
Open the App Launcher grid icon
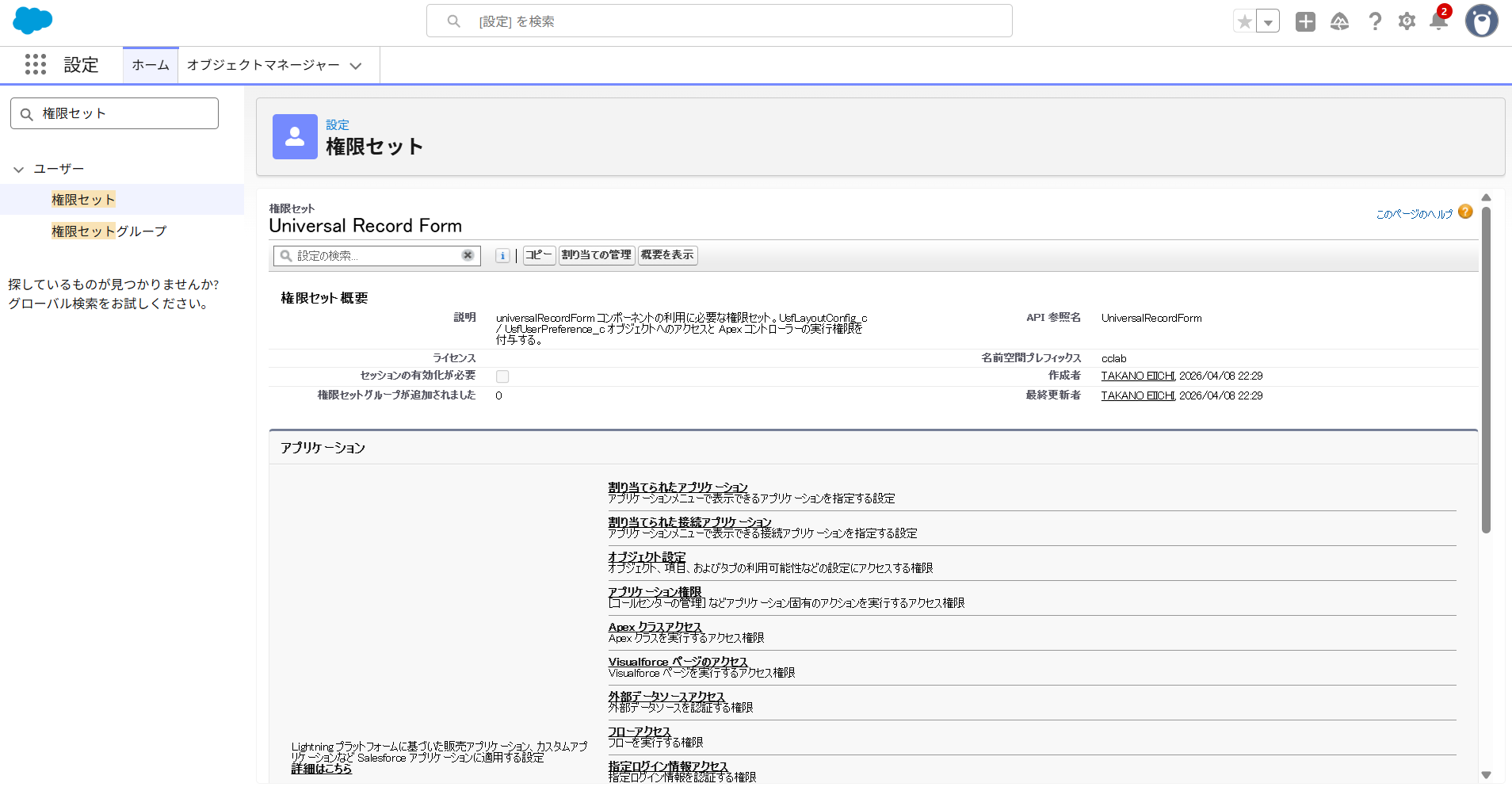(36, 65)
